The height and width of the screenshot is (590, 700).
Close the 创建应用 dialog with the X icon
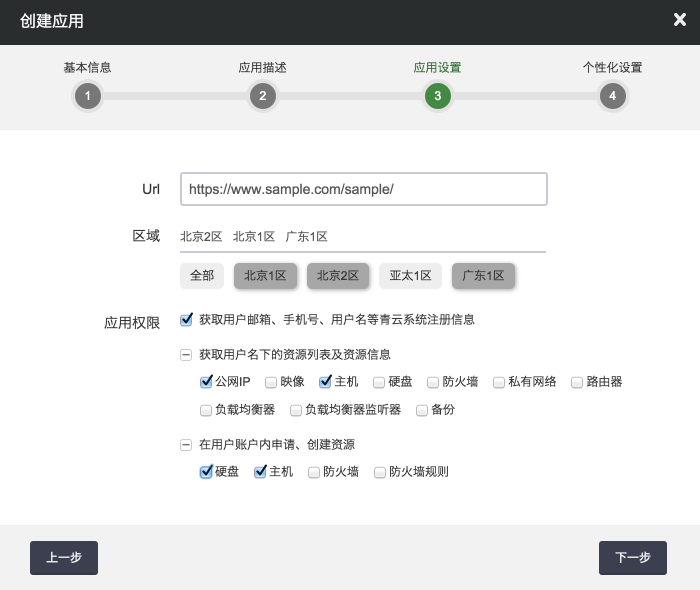[x=680, y=20]
